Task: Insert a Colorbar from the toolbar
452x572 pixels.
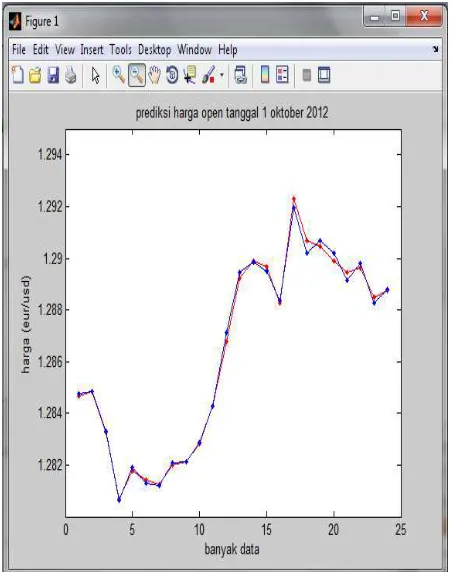Action: tap(265, 75)
